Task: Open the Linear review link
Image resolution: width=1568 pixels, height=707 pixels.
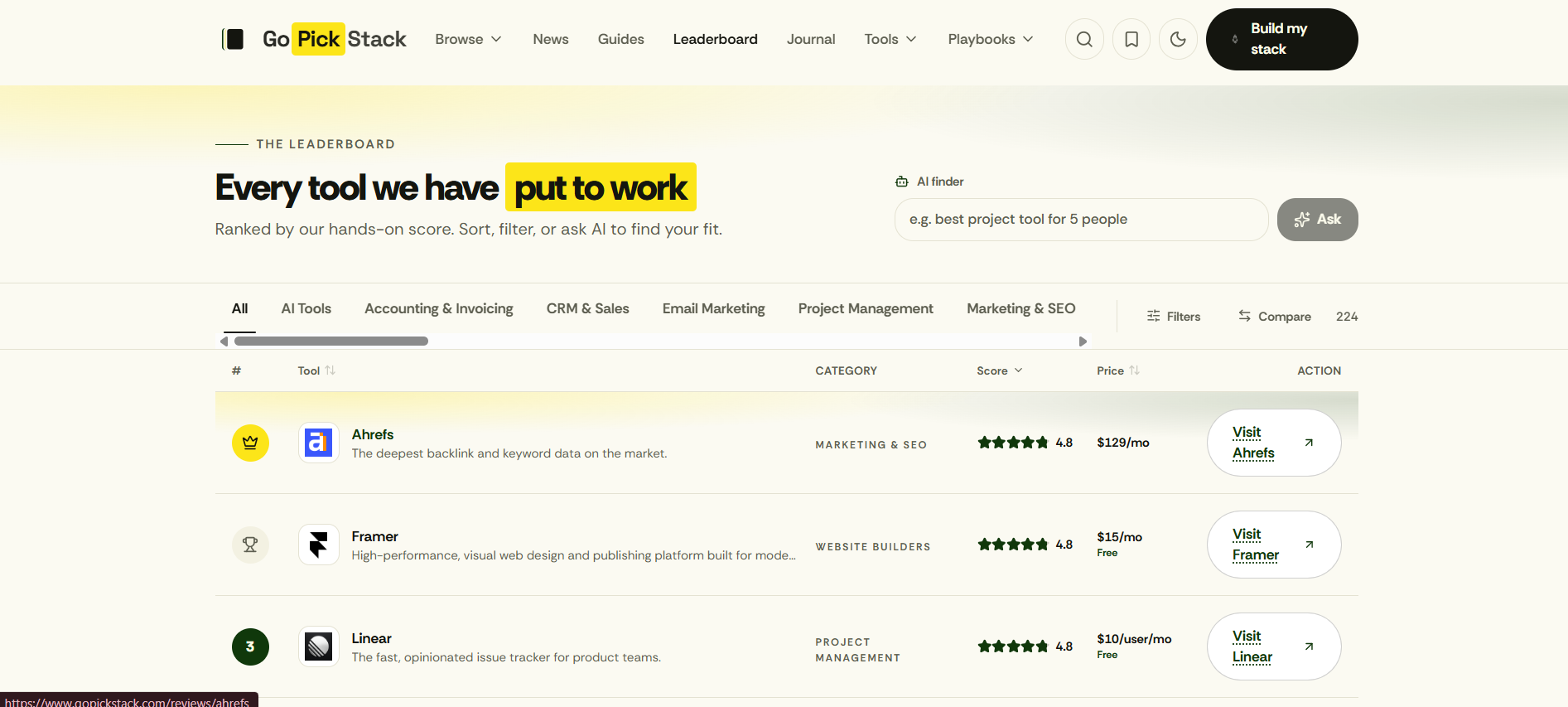Action: coord(372,638)
